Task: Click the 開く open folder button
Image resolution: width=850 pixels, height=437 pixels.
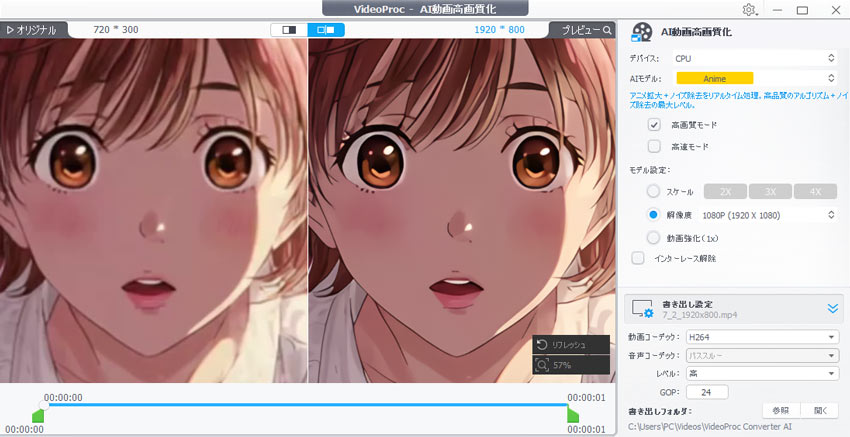Action: click(820, 410)
